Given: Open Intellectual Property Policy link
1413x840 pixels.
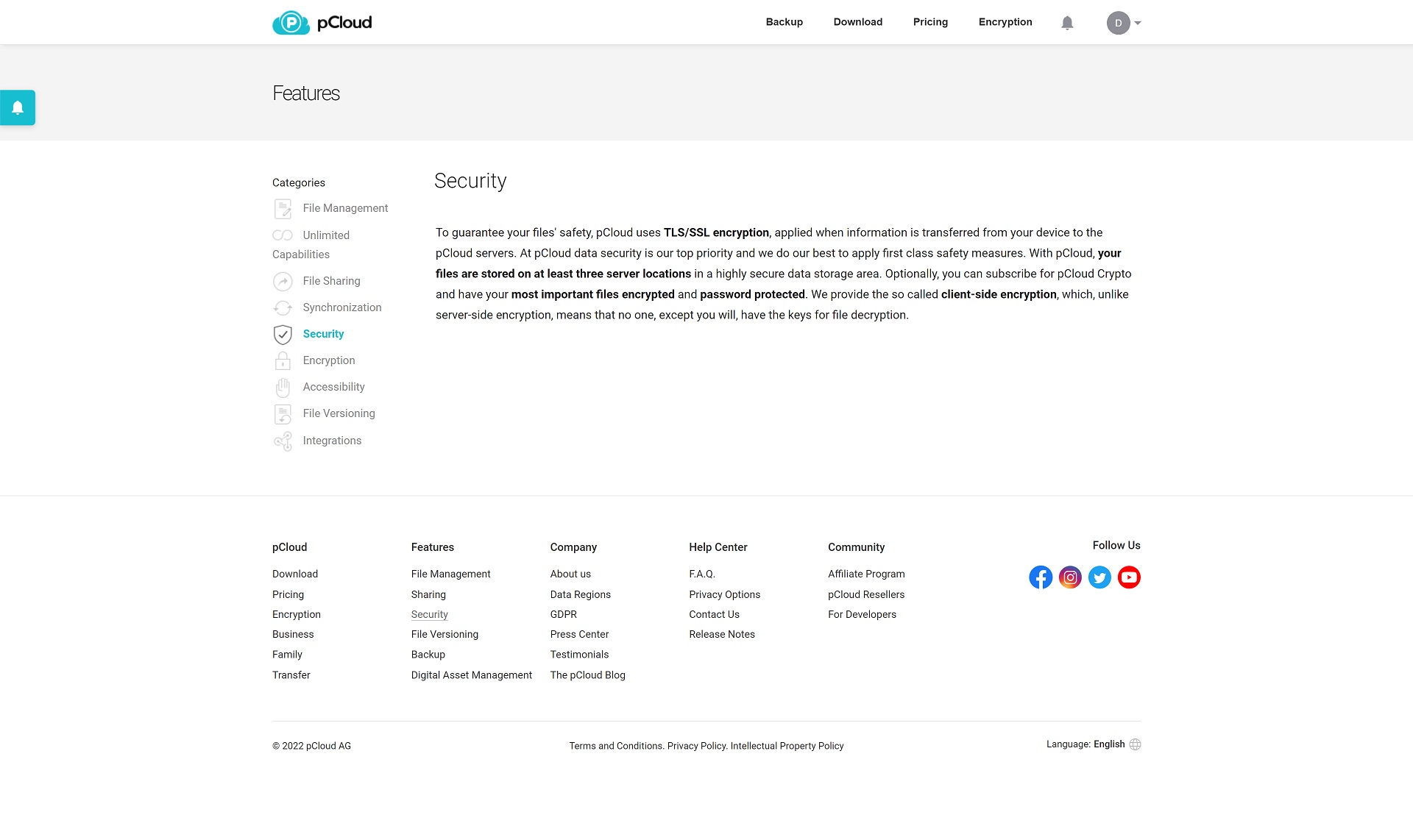Looking at the screenshot, I should [787, 746].
